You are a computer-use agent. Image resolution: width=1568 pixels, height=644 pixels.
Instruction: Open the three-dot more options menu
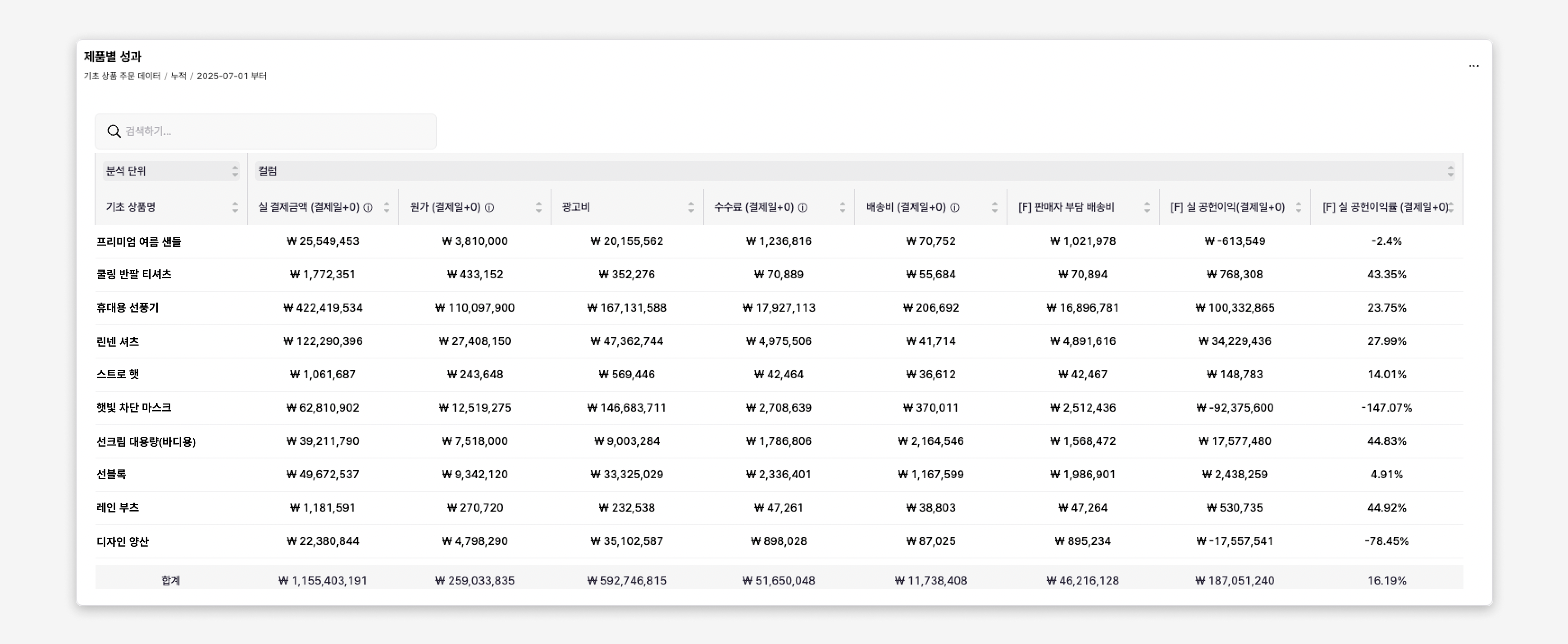tap(1473, 66)
